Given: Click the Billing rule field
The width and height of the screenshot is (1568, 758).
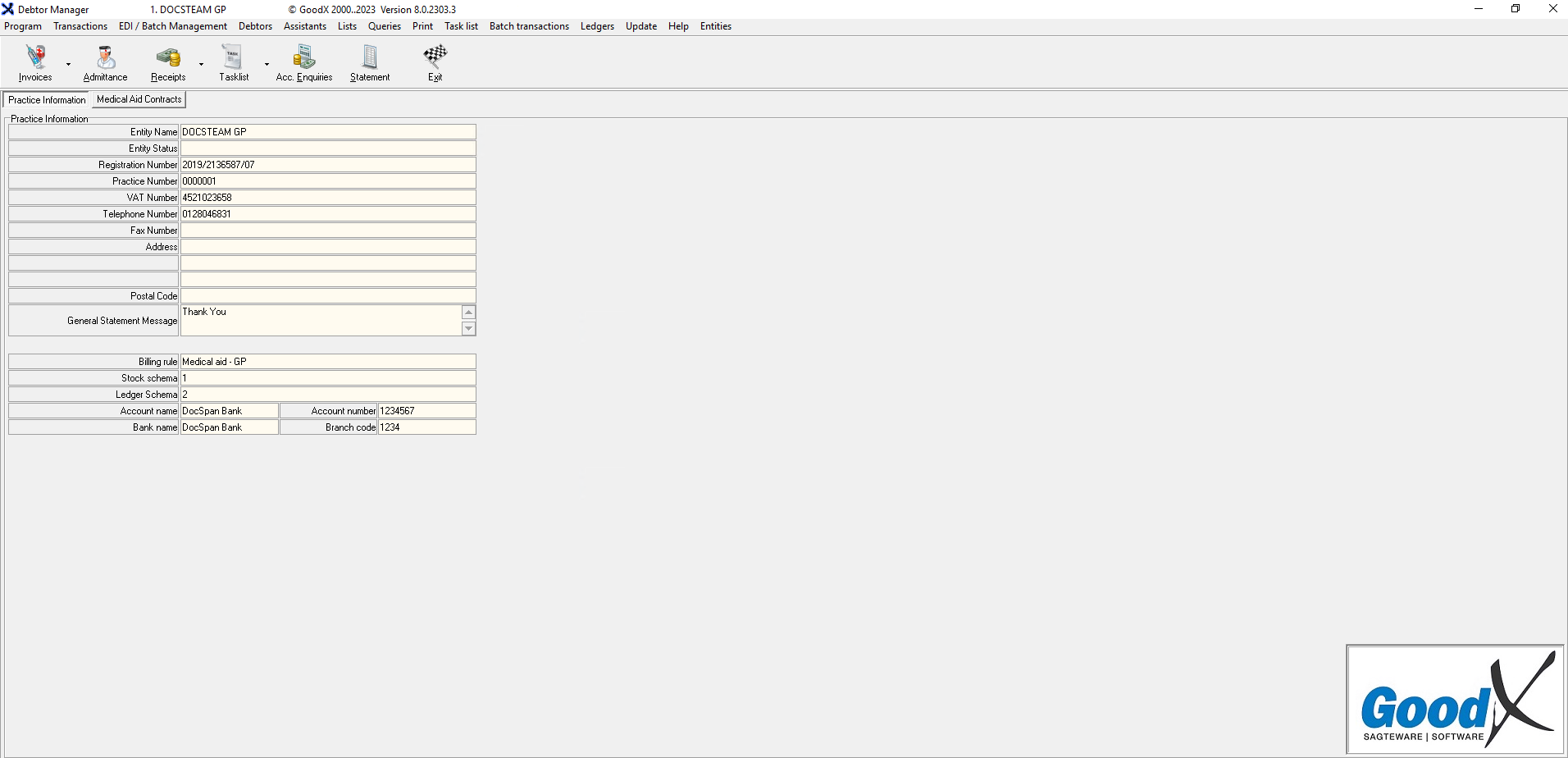Looking at the screenshot, I should click(328, 362).
